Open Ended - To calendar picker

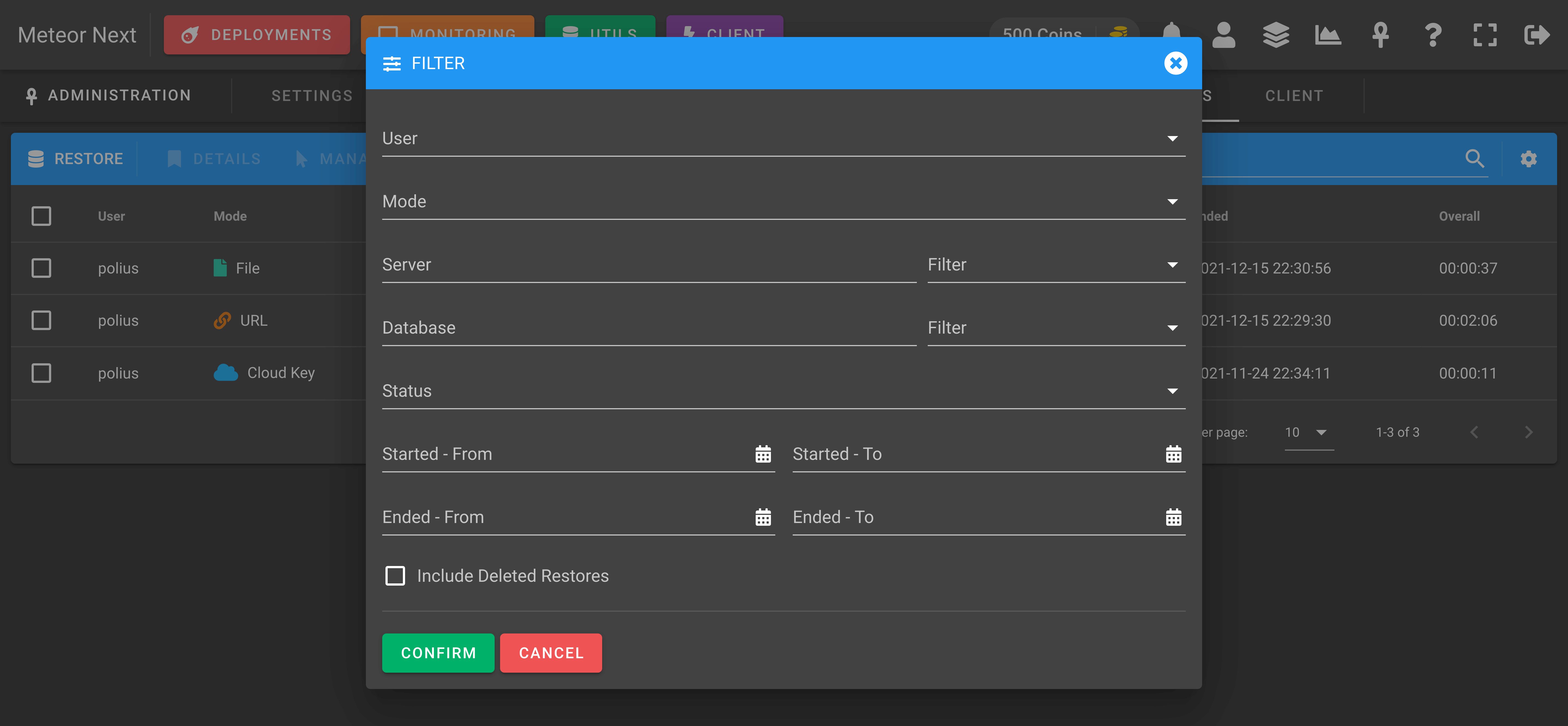point(1173,517)
